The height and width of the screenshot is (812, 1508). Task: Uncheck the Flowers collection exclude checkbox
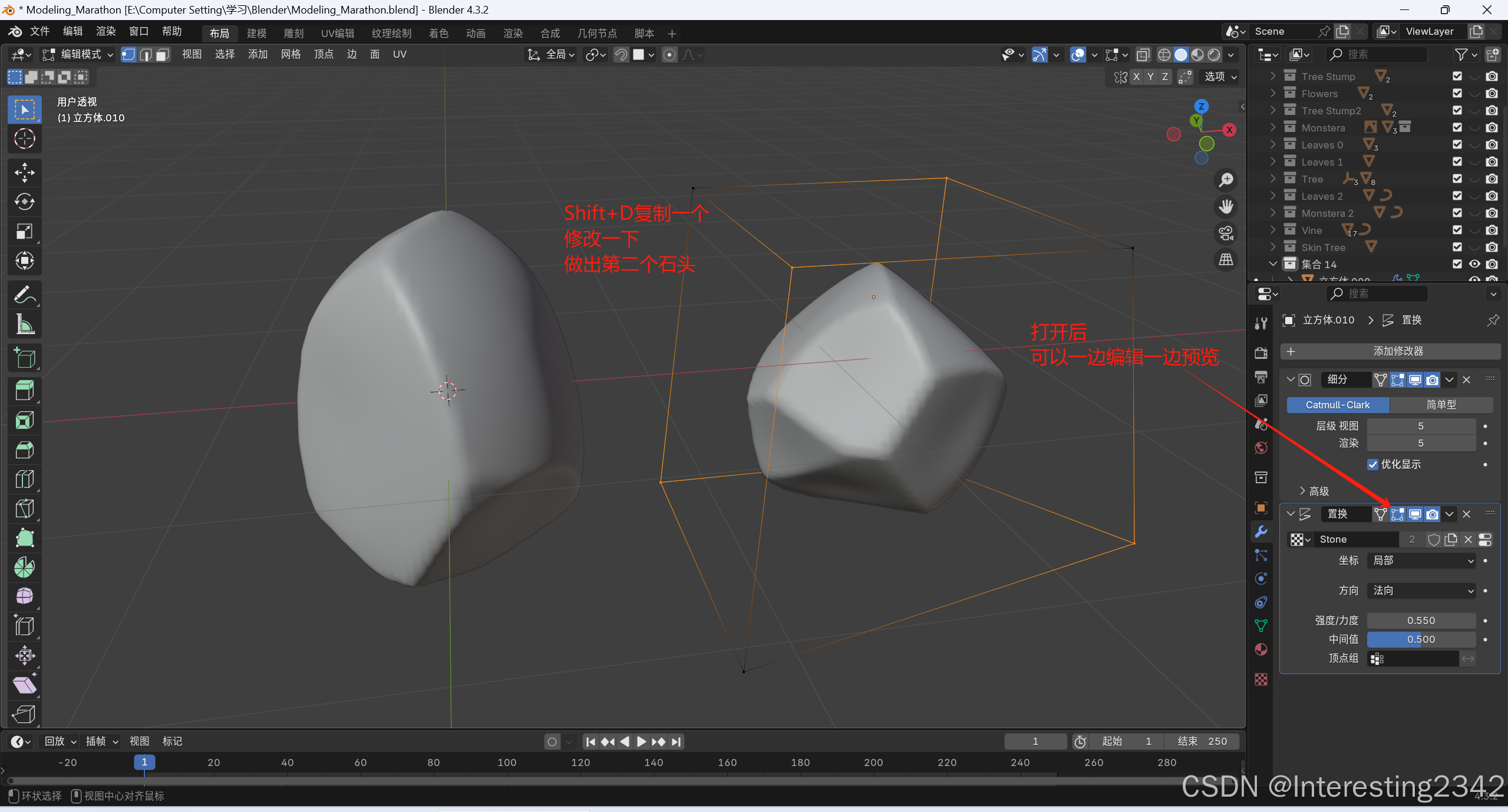click(1457, 93)
